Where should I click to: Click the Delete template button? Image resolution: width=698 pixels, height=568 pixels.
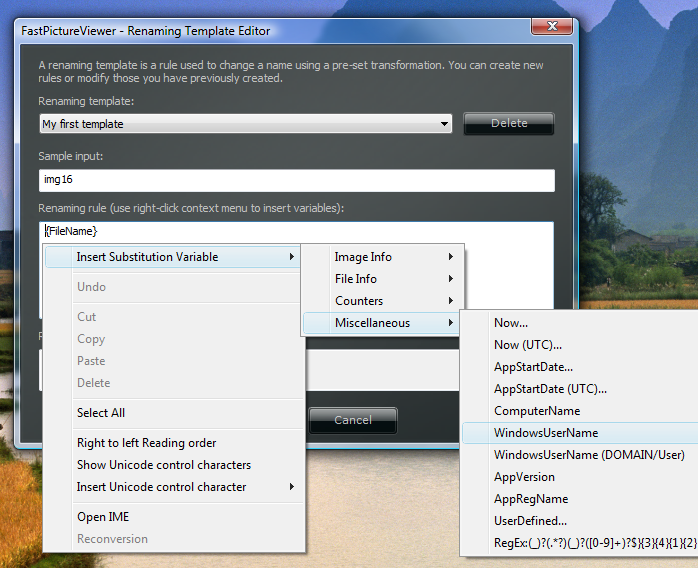click(509, 123)
